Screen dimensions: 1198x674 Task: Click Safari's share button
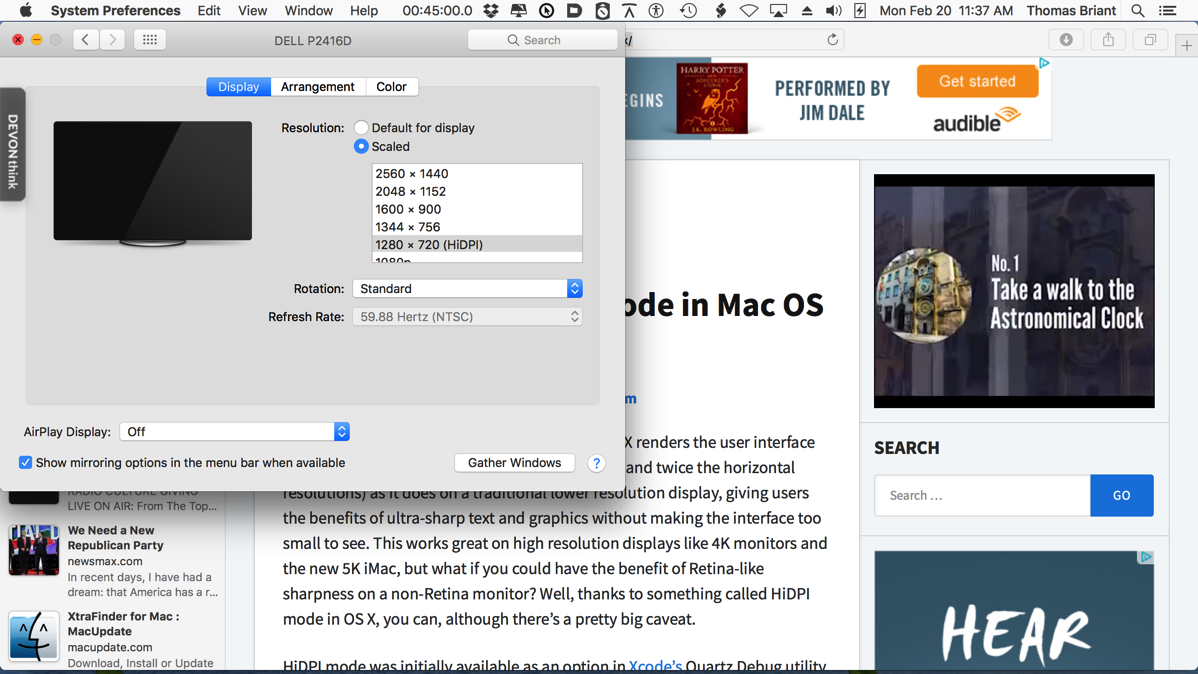(x=1108, y=40)
